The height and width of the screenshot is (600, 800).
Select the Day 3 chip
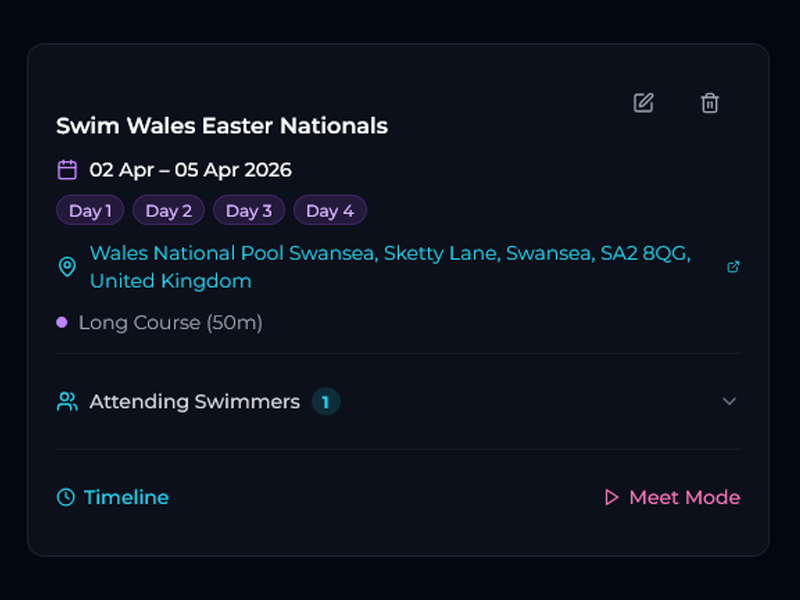pyautogui.click(x=248, y=210)
